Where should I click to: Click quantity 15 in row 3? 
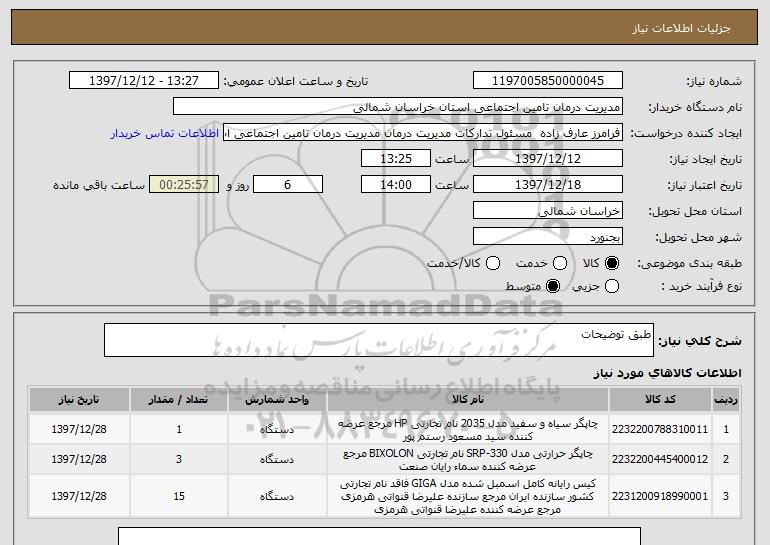[179, 496]
